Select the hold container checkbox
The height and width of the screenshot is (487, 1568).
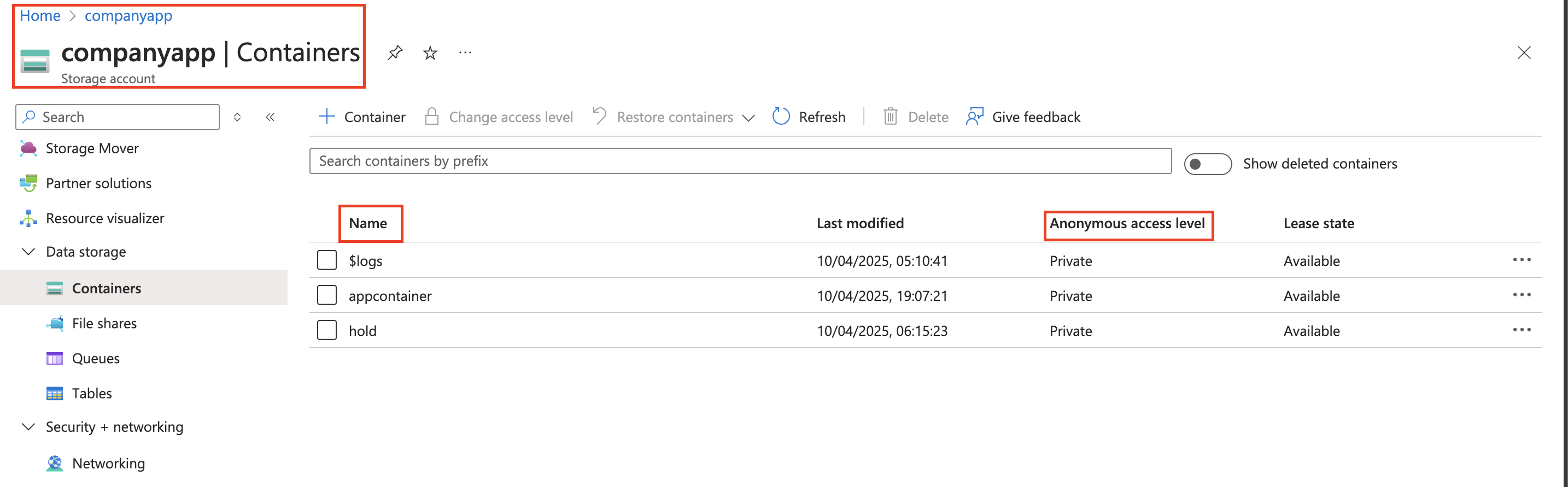[327, 331]
